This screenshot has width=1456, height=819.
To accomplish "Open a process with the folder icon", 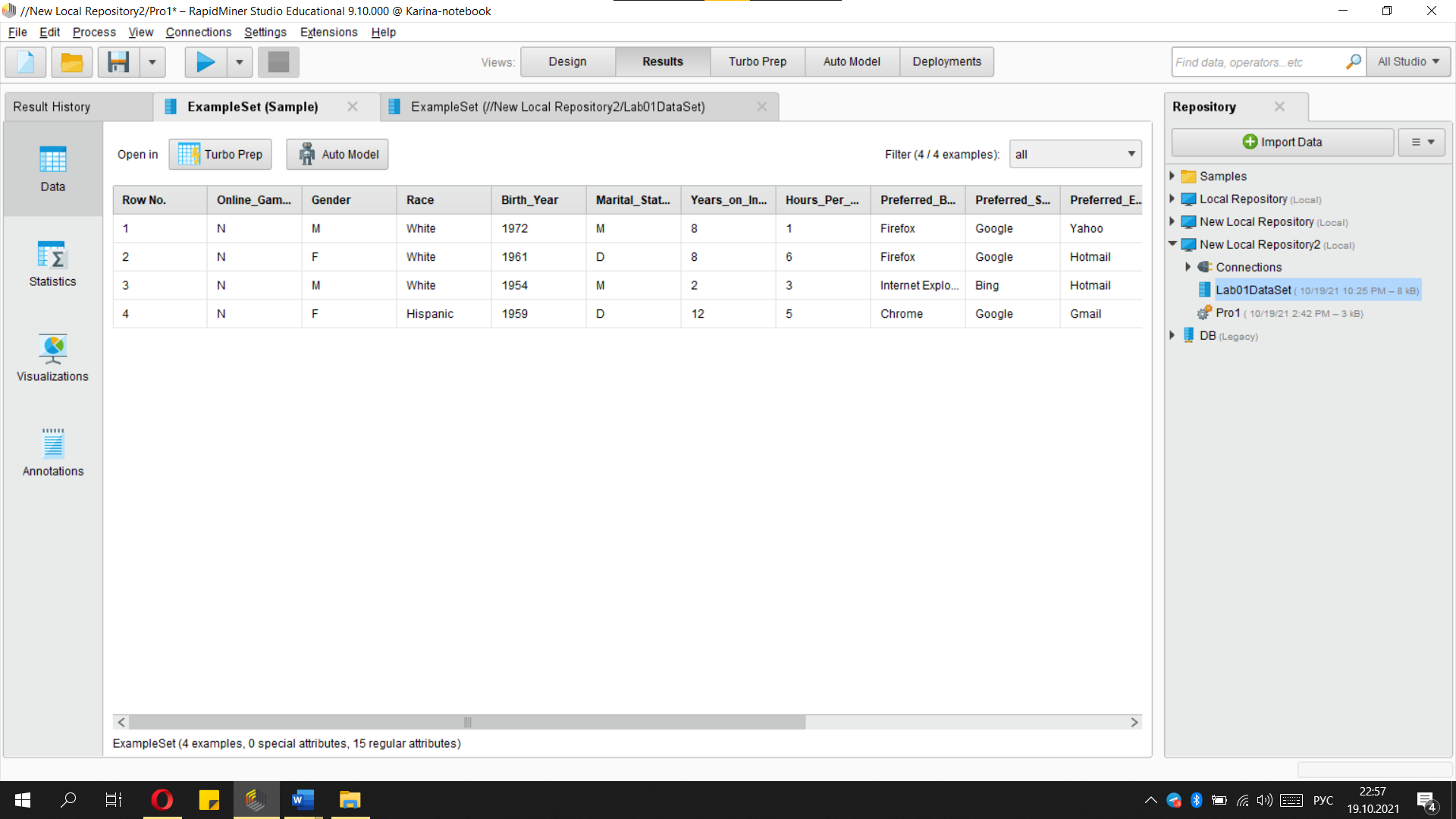I will (72, 61).
